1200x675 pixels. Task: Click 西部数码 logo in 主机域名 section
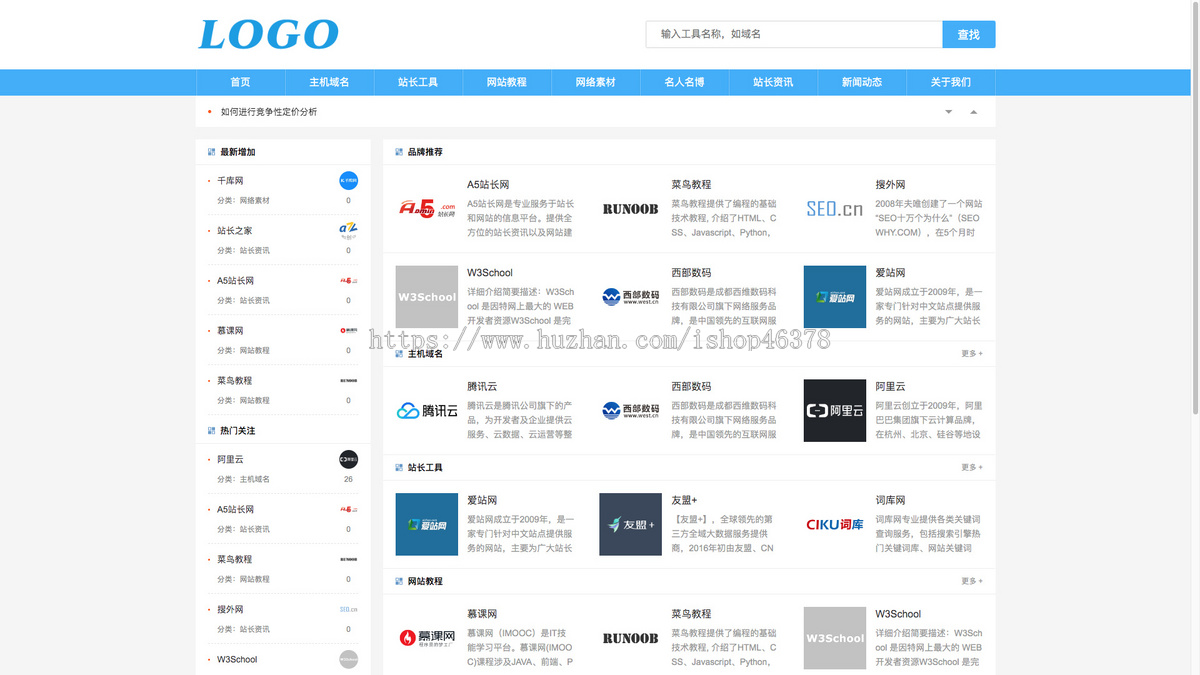pos(630,410)
